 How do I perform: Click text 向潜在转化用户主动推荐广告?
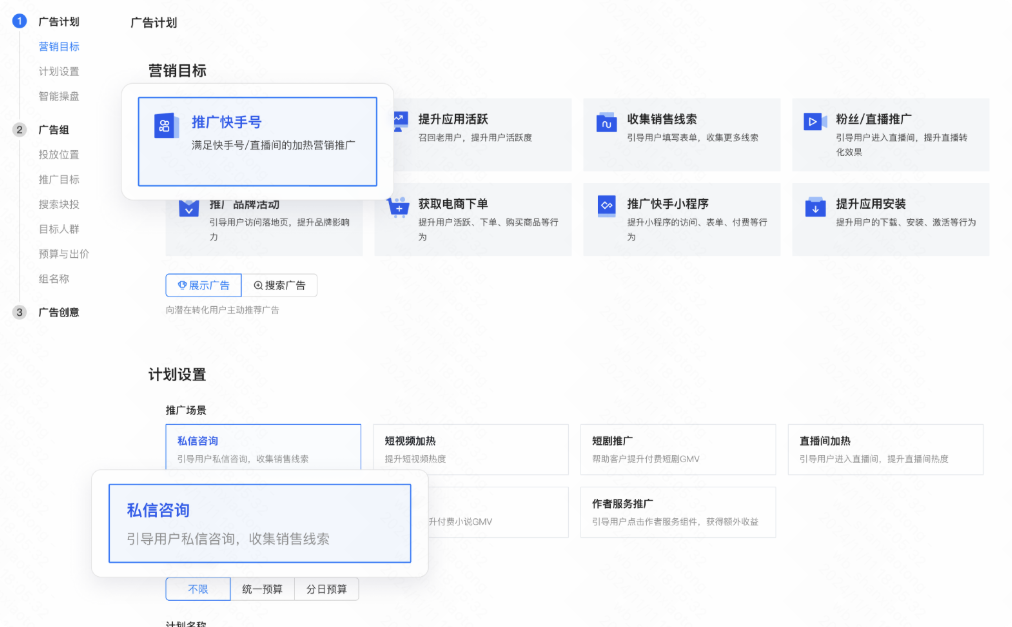click(222, 310)
